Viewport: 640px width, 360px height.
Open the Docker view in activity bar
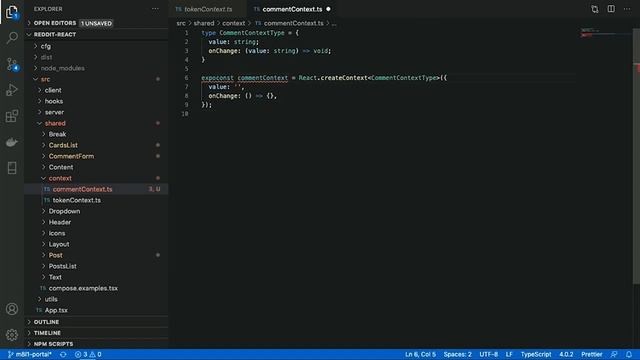coord(12,142)
